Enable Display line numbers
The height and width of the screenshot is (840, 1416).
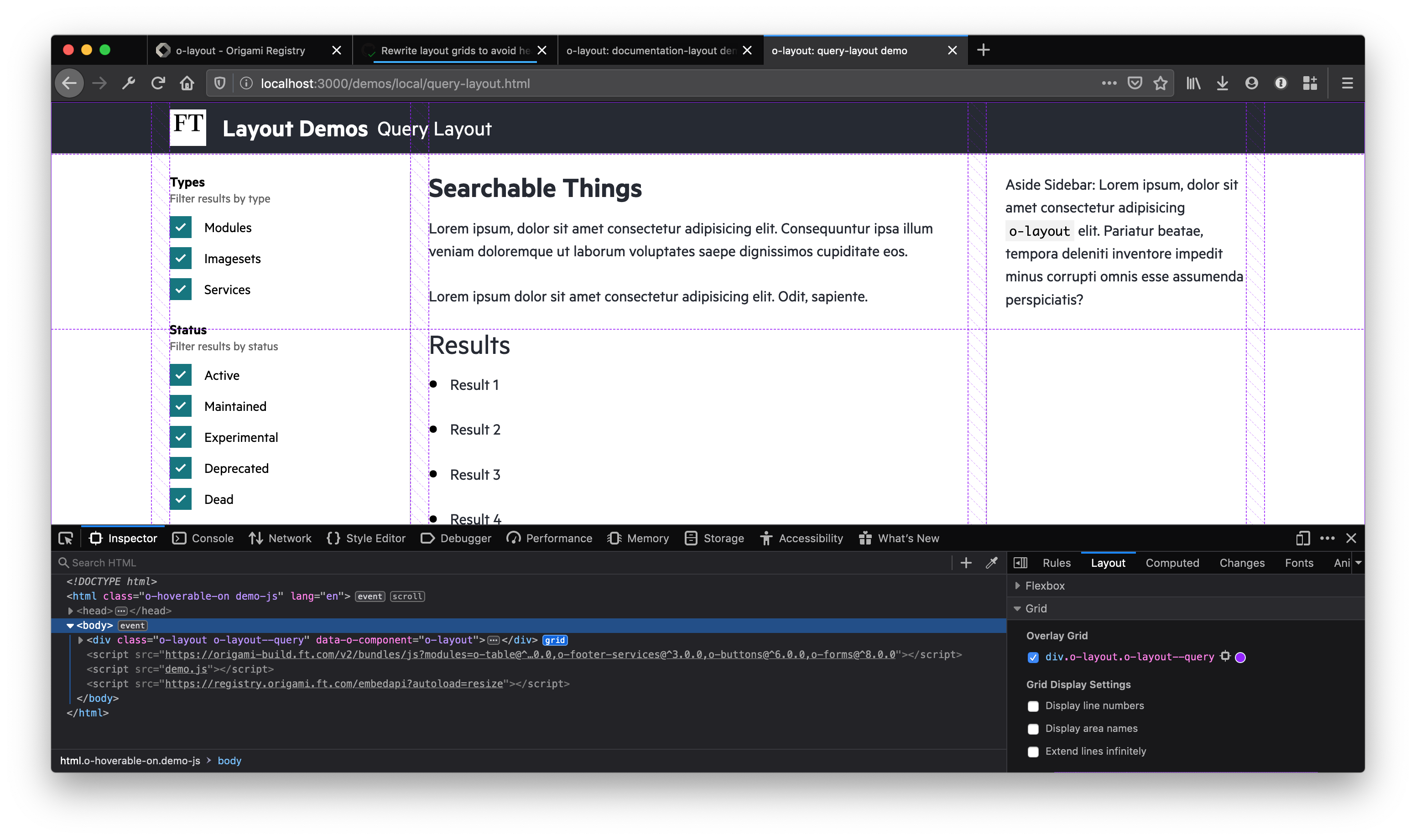click(x=1033, y=706)
